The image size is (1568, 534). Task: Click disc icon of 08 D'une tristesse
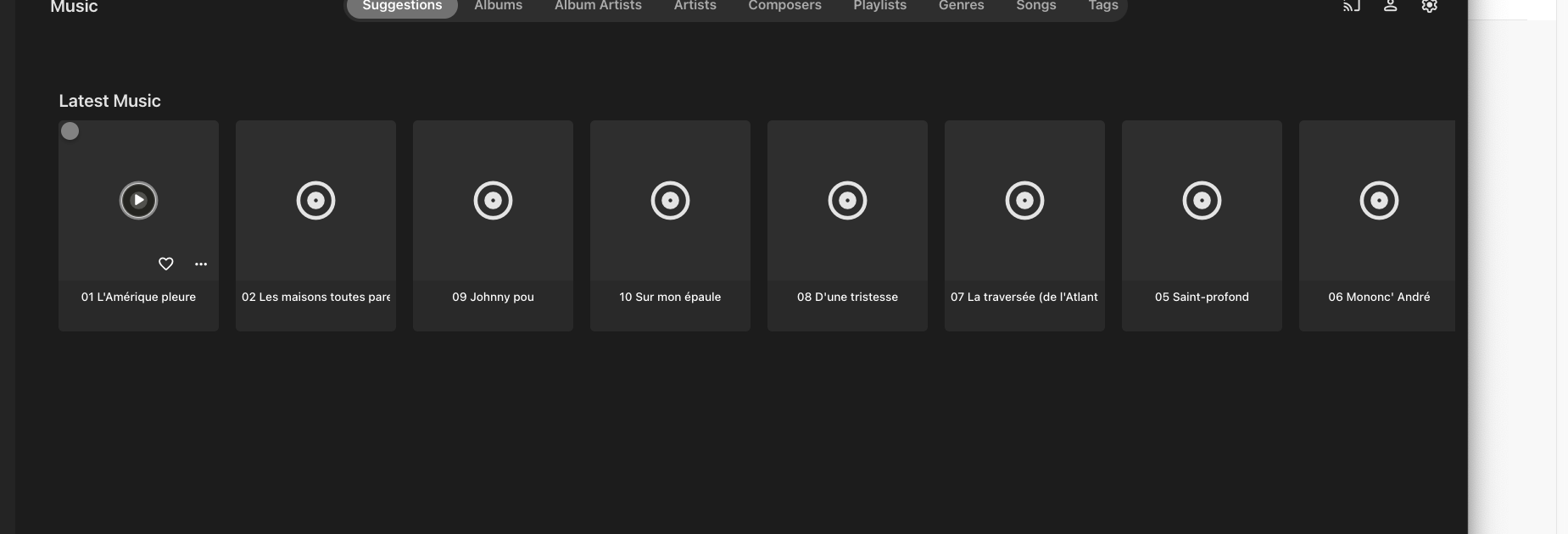tap(847, 201)
